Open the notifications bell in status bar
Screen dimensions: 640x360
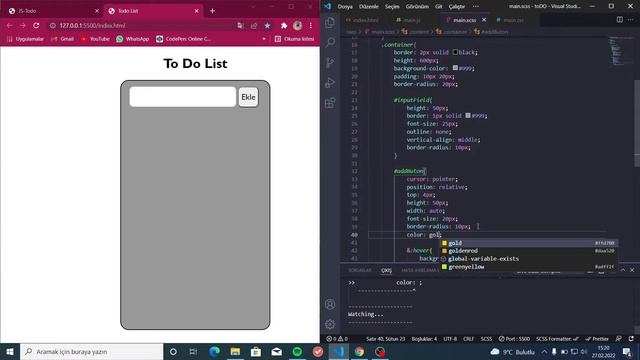click(631, 339)
